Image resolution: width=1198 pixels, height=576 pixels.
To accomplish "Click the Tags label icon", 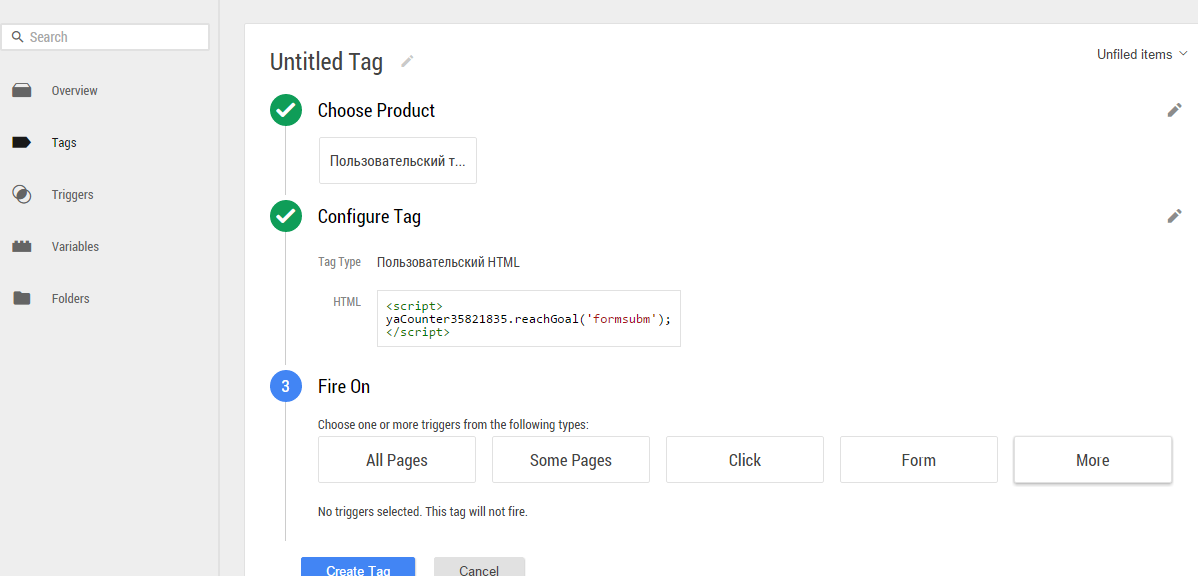I will point(22,143).
